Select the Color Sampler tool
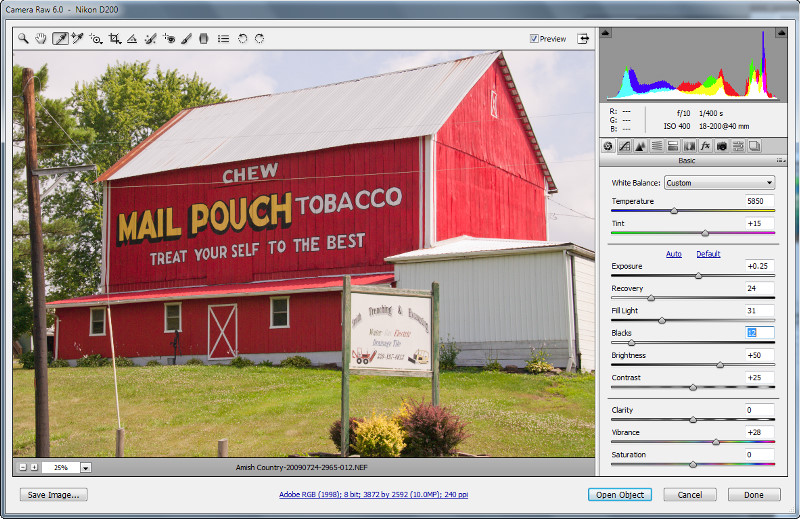Viewport: 800px width, 519px height. click(x=78, y=38)
